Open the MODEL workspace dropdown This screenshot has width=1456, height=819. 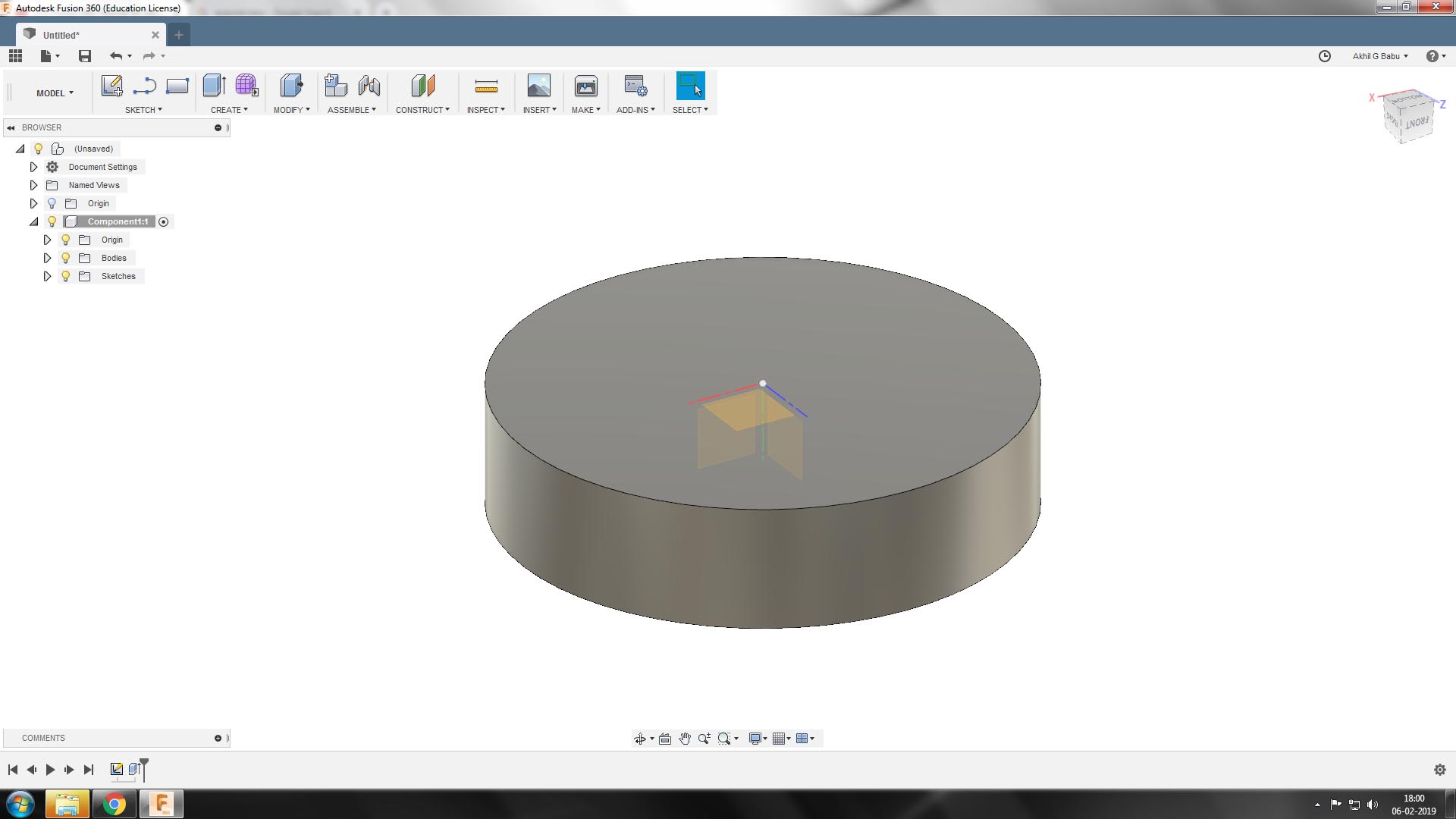(x=55, y=93)
